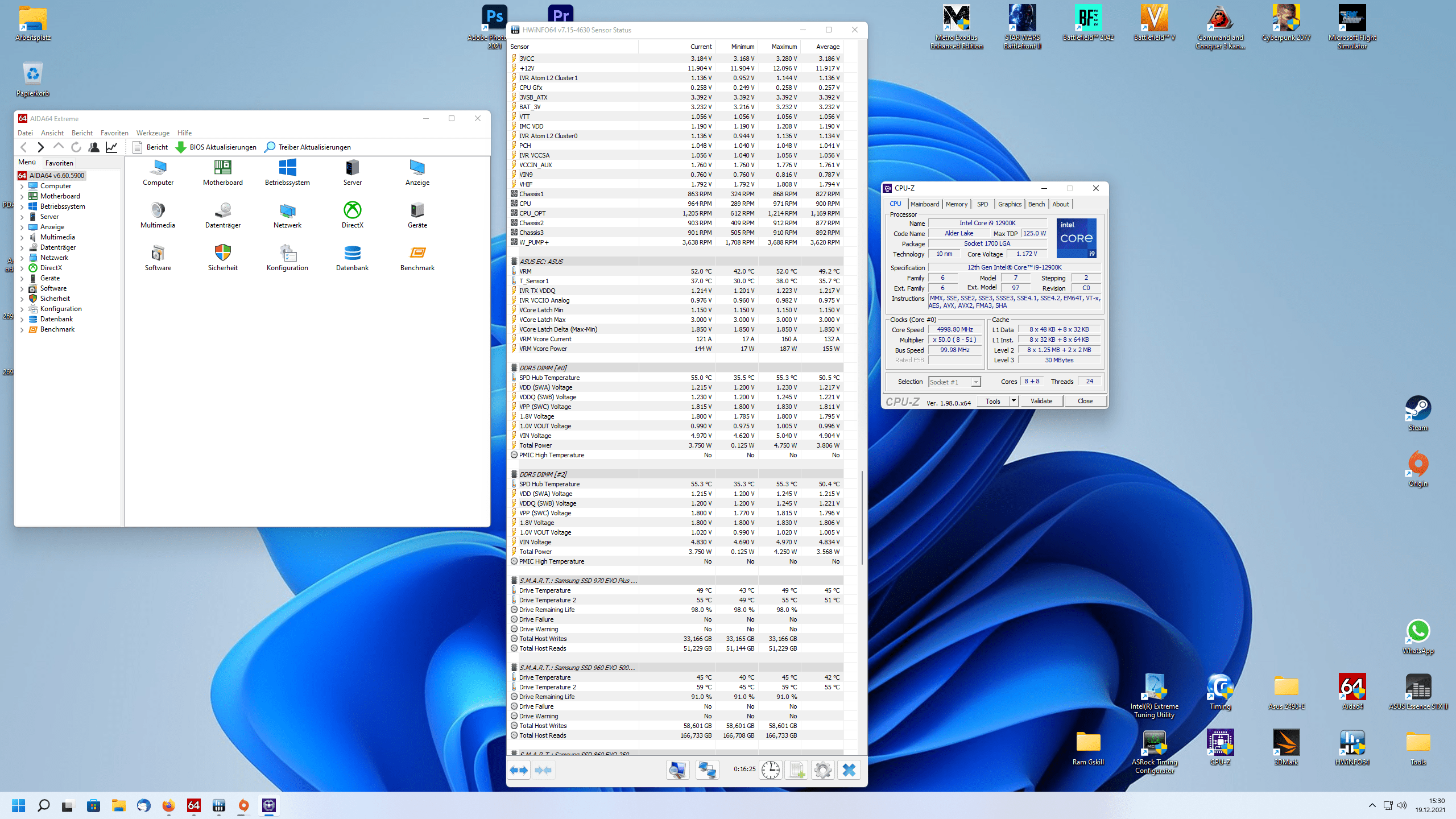Open the Computer category icon in AIDA64

point(158,172)
